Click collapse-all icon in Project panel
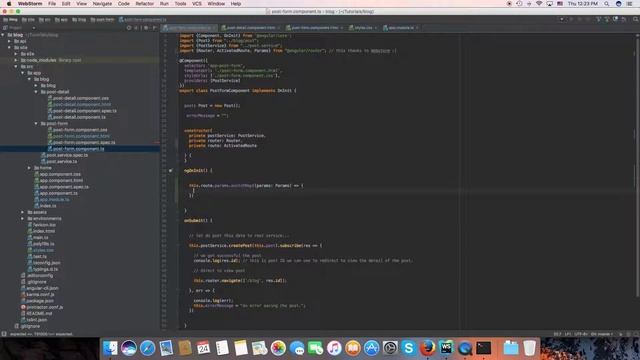The image size is (640, 360). [x=136, y=28]
